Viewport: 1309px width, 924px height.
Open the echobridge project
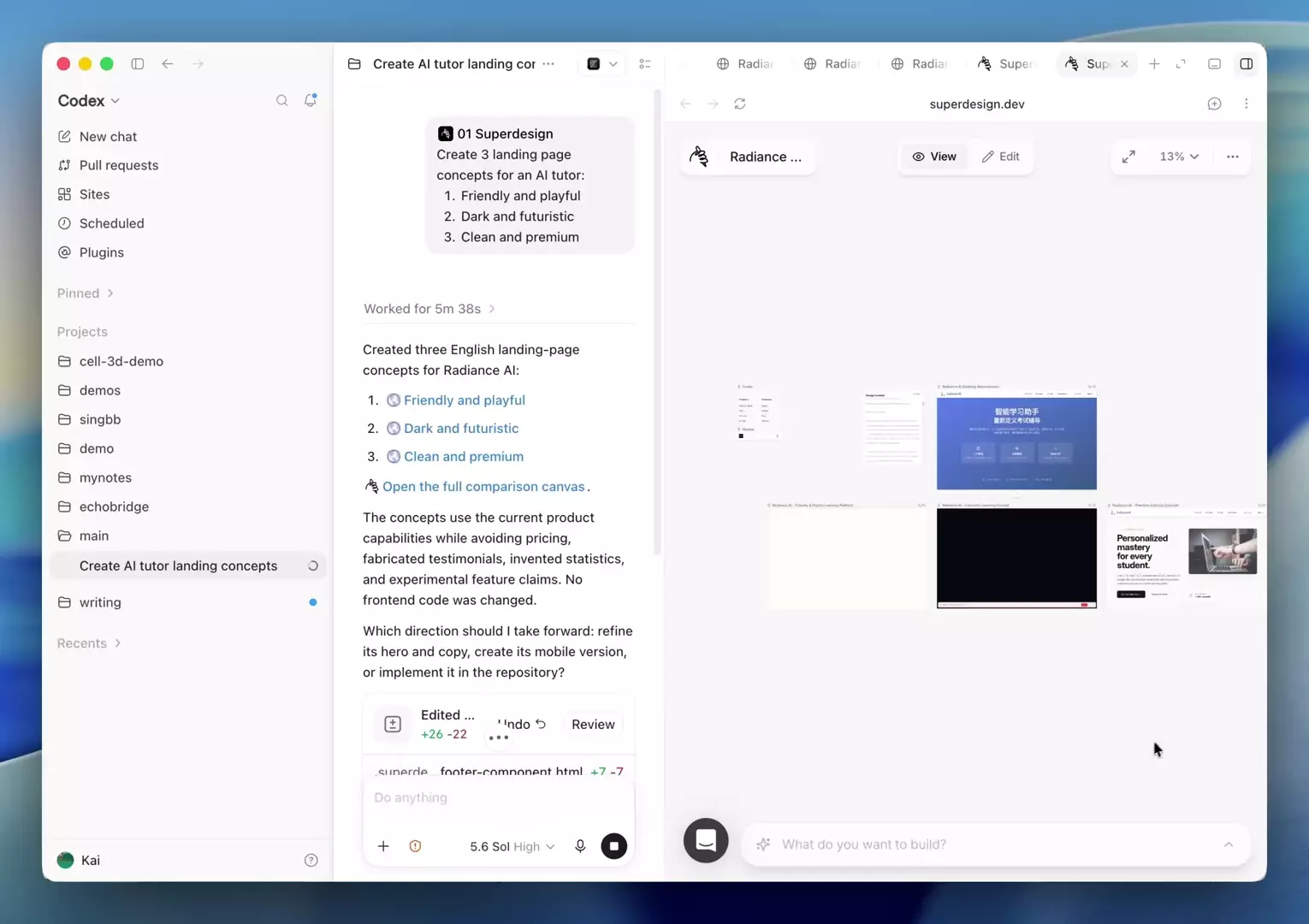pos(114,506)
